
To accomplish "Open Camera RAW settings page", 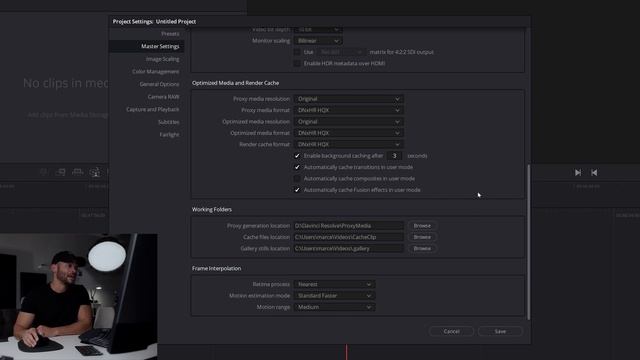I will (163, 97).
